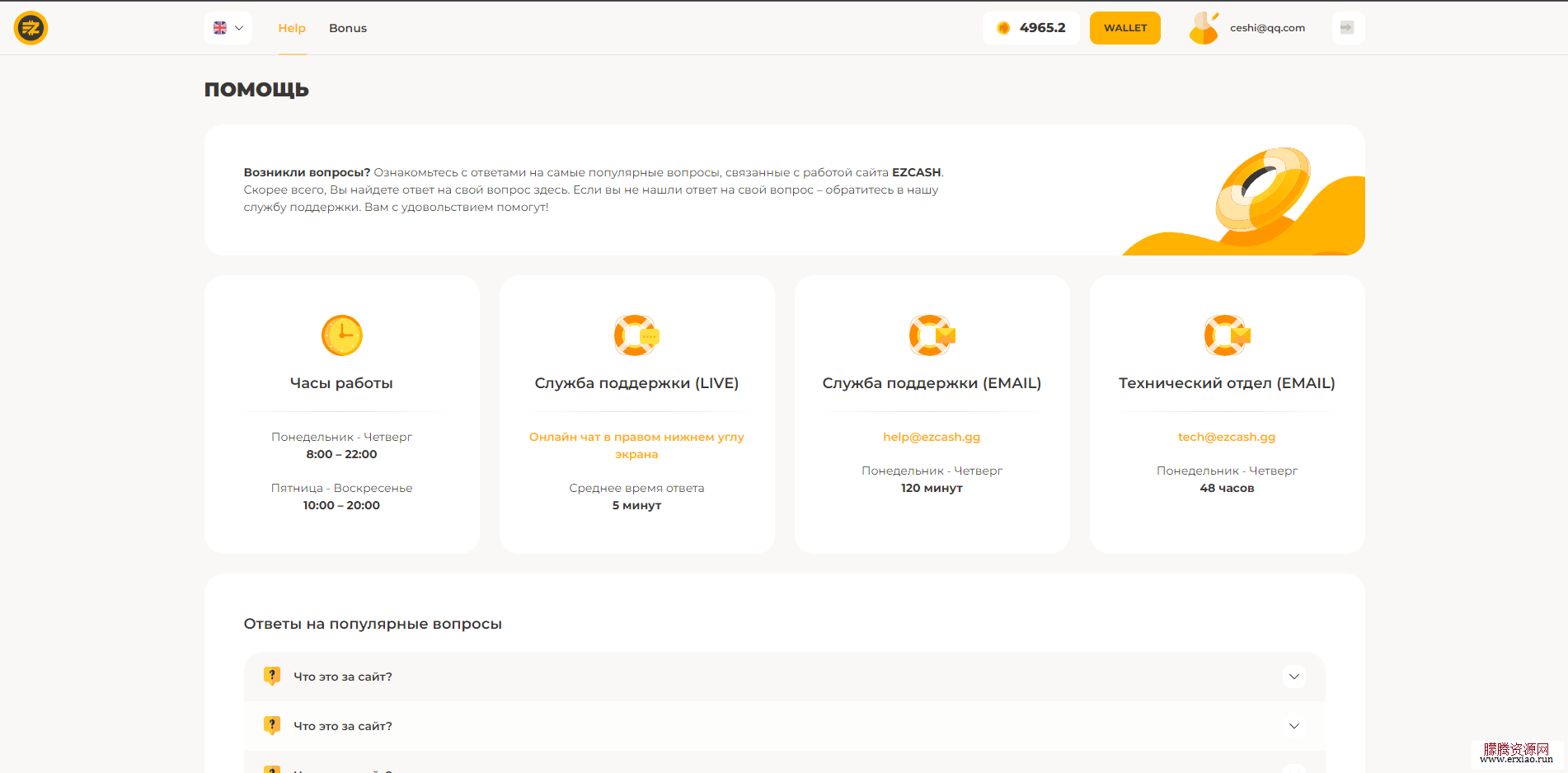Open the ceshi@qq.com account link
1568x773 pixels.
(1267, 28)
